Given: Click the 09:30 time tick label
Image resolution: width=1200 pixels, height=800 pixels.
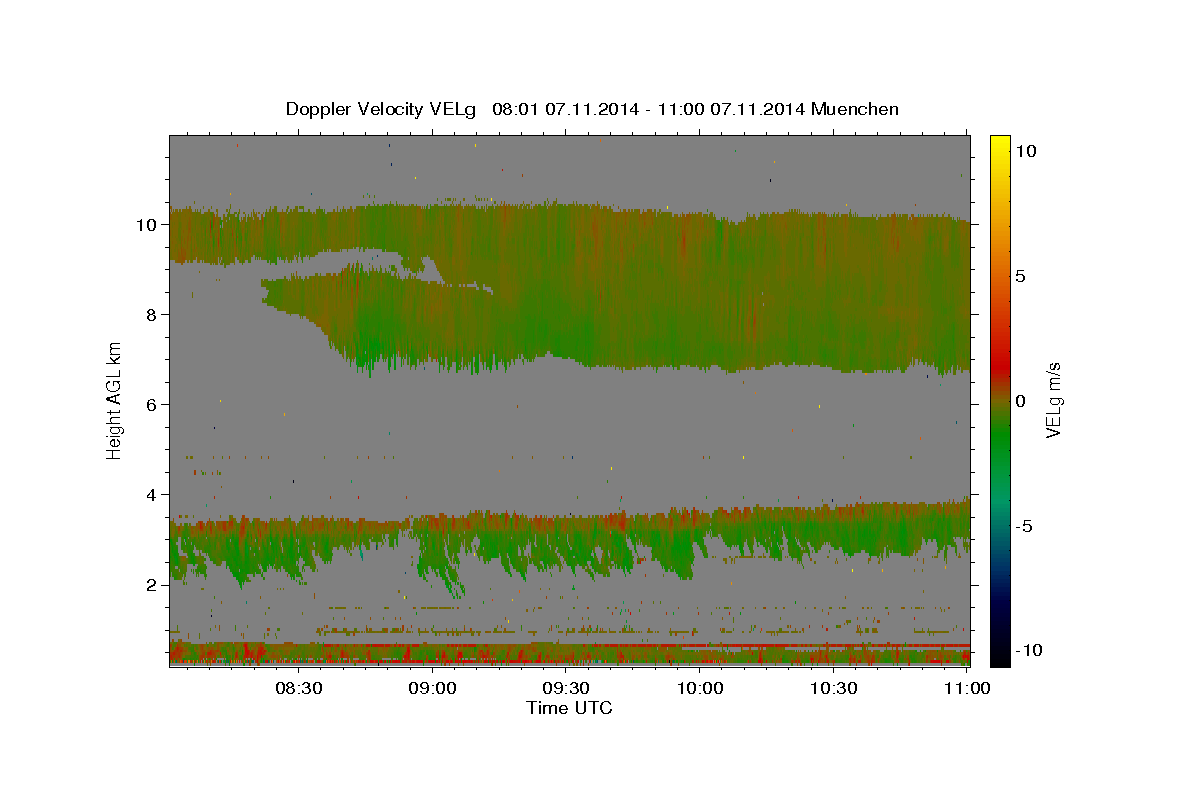Looking at the screenshot, I should [566, 688].
